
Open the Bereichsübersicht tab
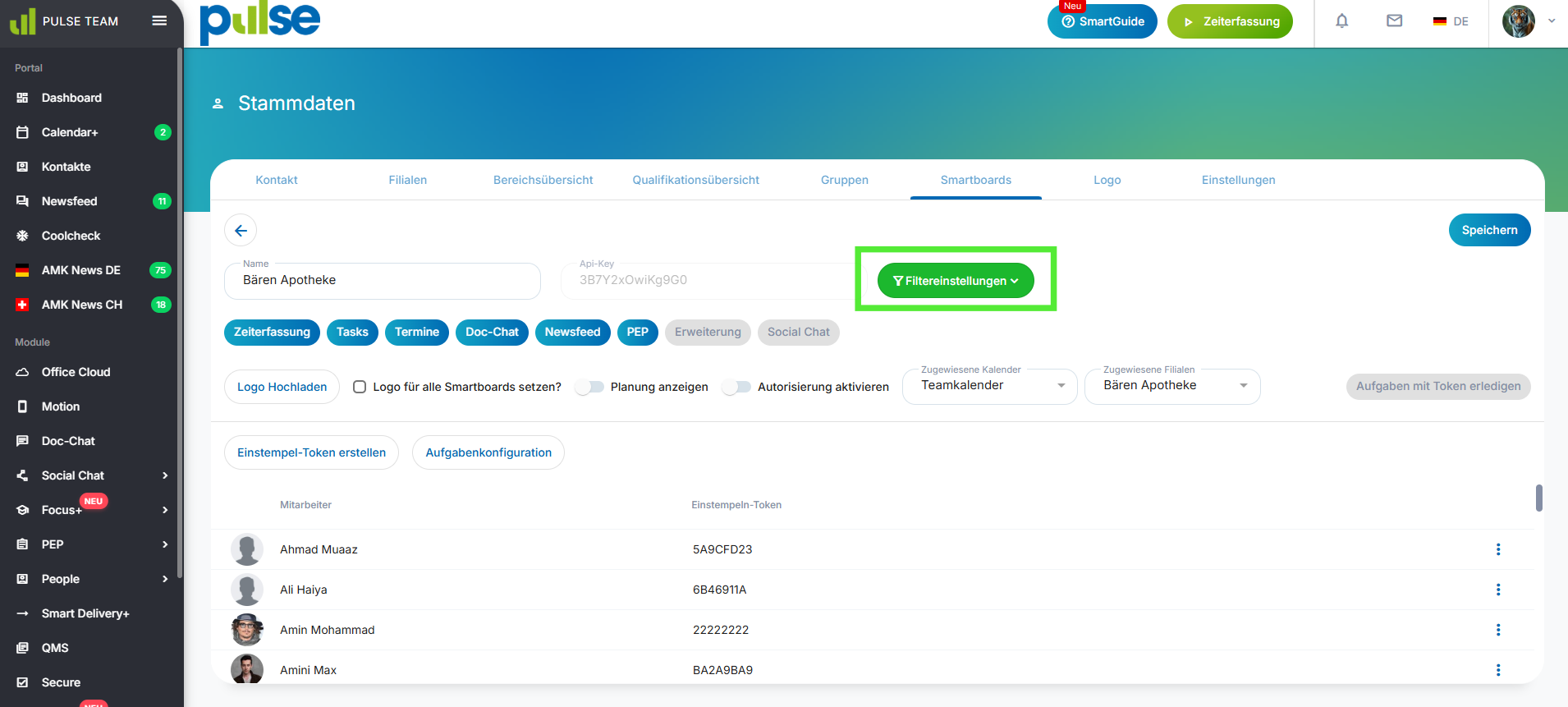543,180
